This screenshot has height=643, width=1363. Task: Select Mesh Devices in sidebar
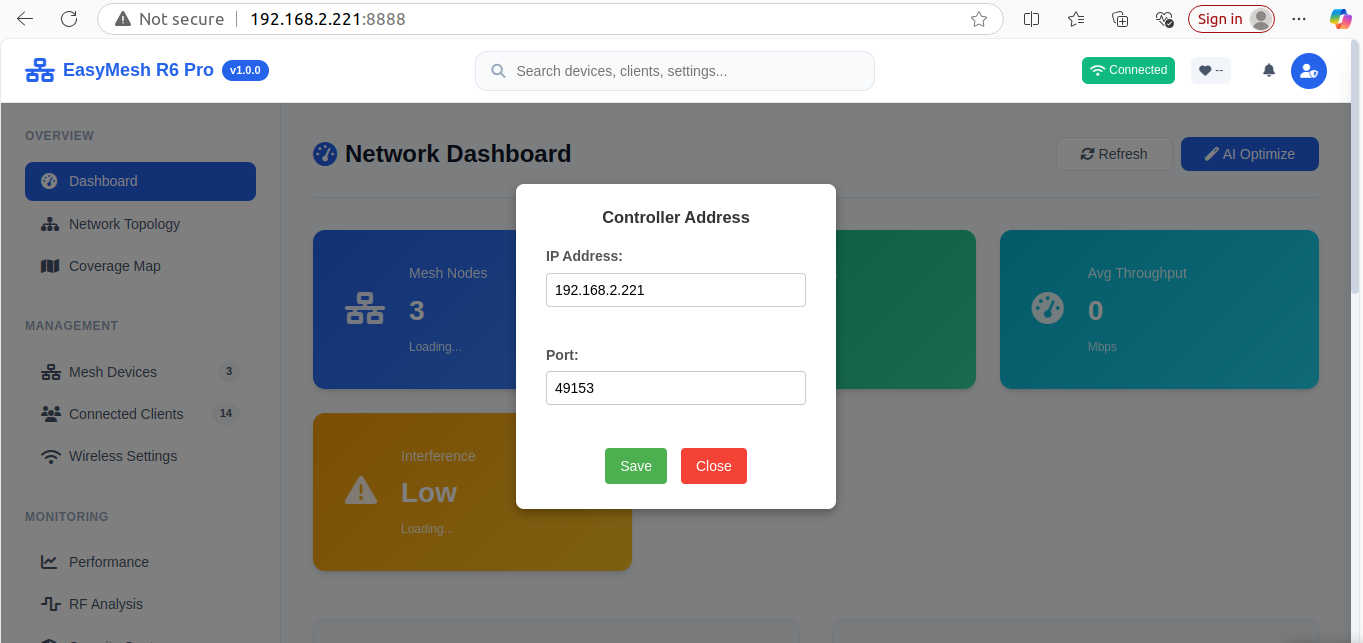click(112, 372)
